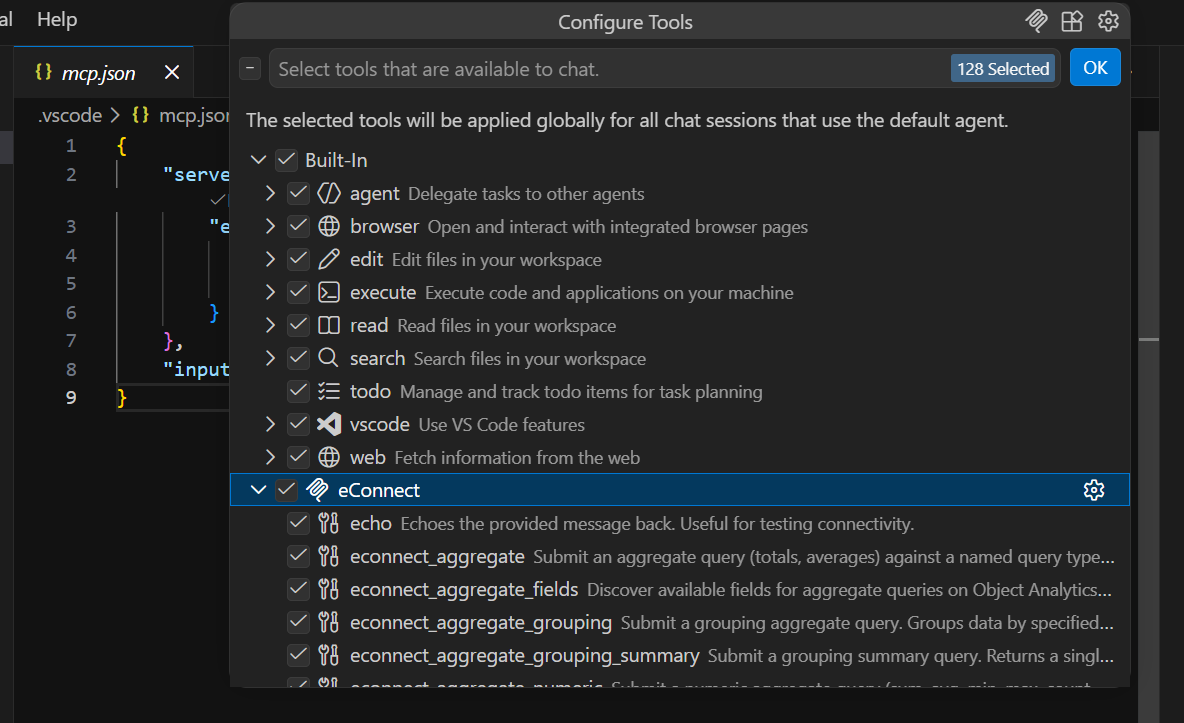Collapse the Built-In tools section
1184x723 pixels.
point(258,159)
